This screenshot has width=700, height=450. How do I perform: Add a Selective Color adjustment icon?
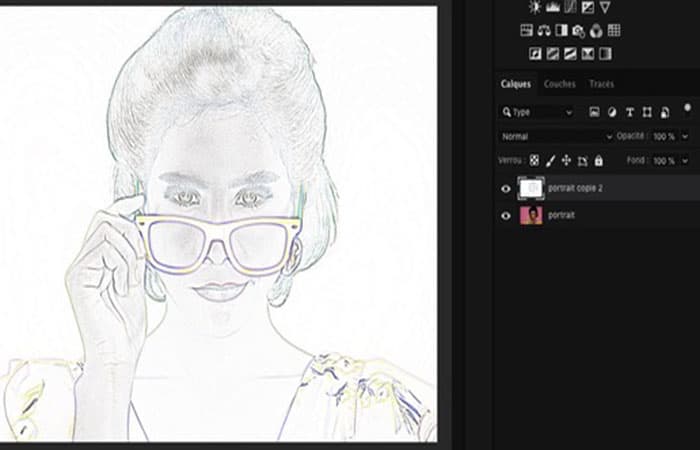(x=588, y=54)
